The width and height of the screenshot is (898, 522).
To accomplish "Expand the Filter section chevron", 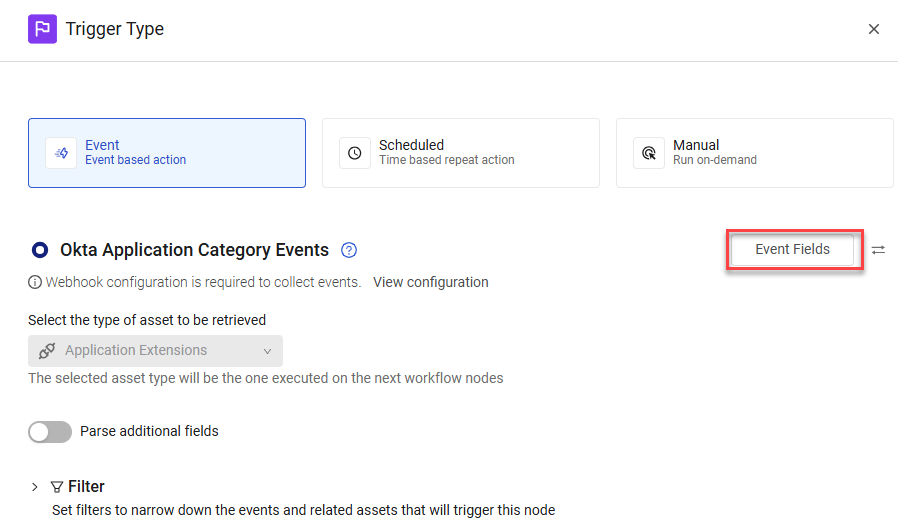I will [x=35, y=487].
